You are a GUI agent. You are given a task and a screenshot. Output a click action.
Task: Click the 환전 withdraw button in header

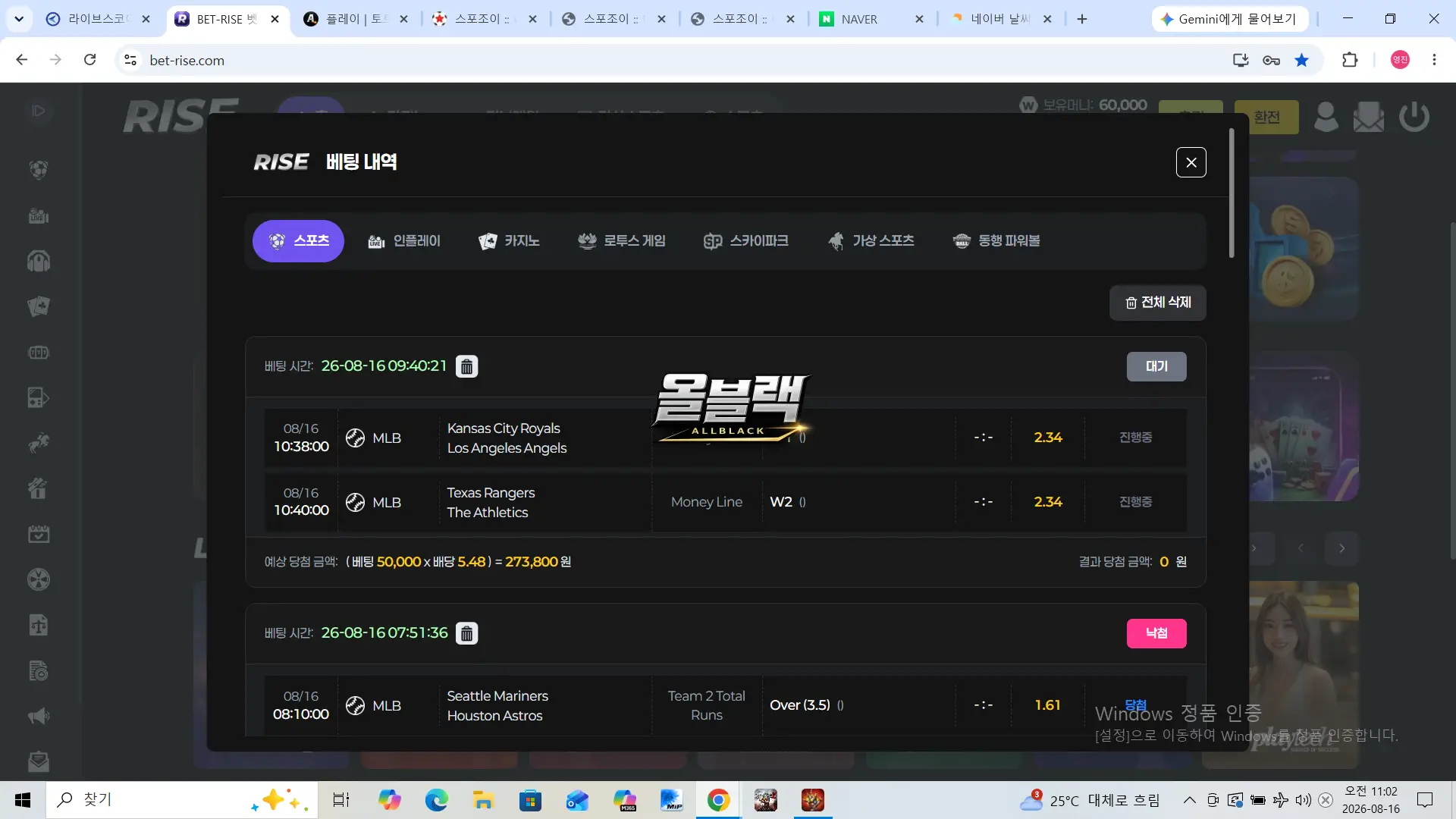[x=1266, y=118]
